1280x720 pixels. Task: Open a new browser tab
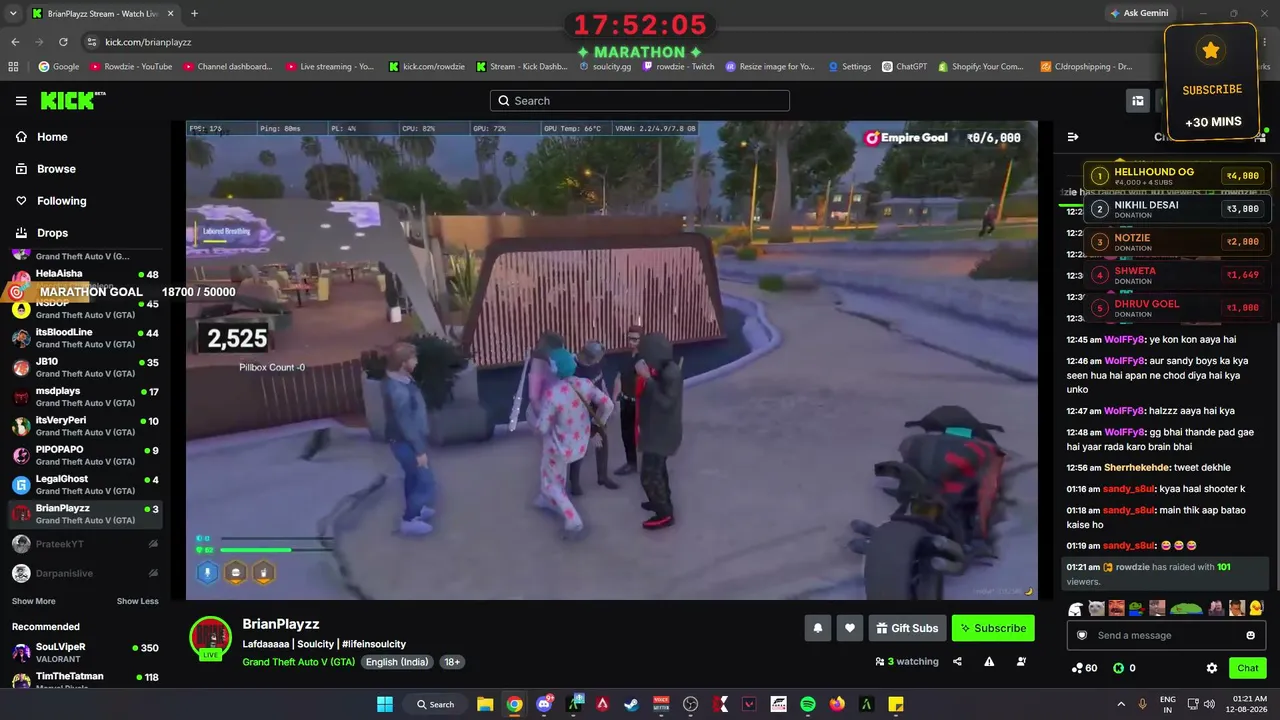(194, 14)
